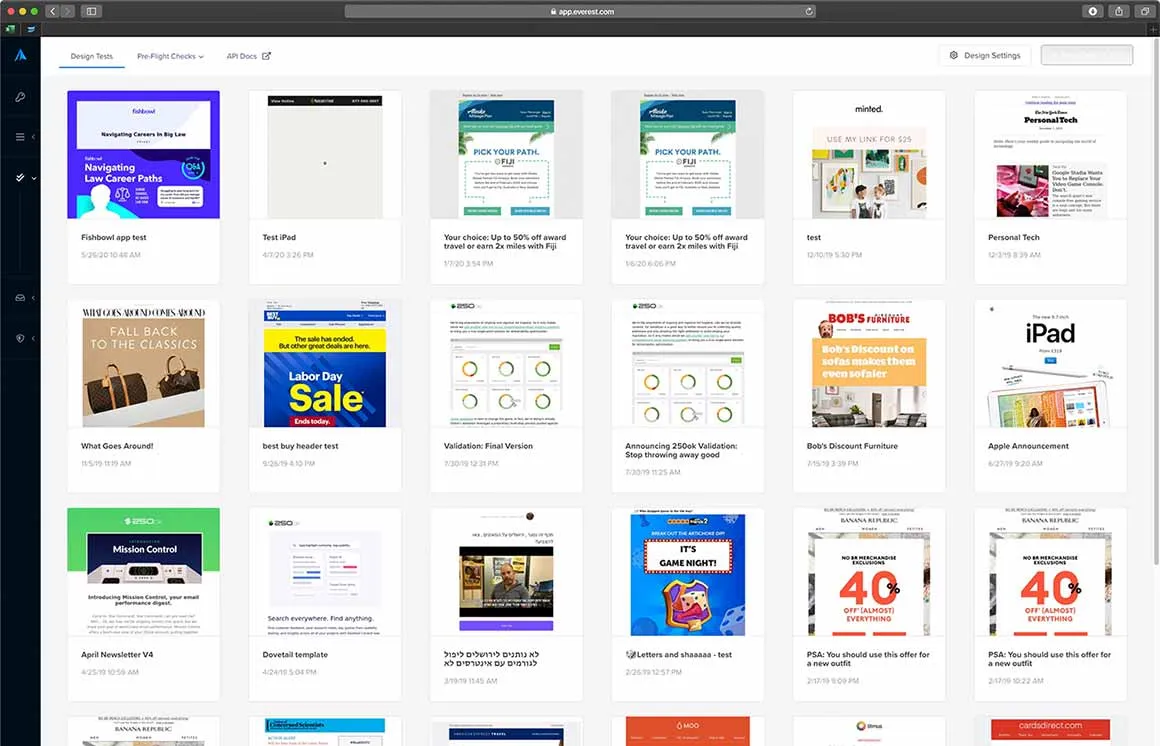Open the What Goes Around thumbnail
The width and height of the screenshot is (1160, 746).
pos(144,363)
